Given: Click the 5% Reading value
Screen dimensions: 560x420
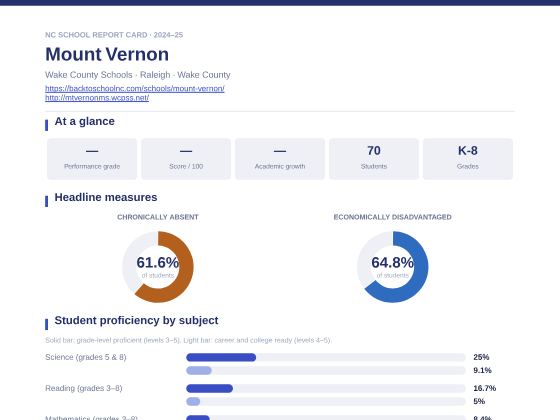Looking at the screenshot, I should point(479,401).
